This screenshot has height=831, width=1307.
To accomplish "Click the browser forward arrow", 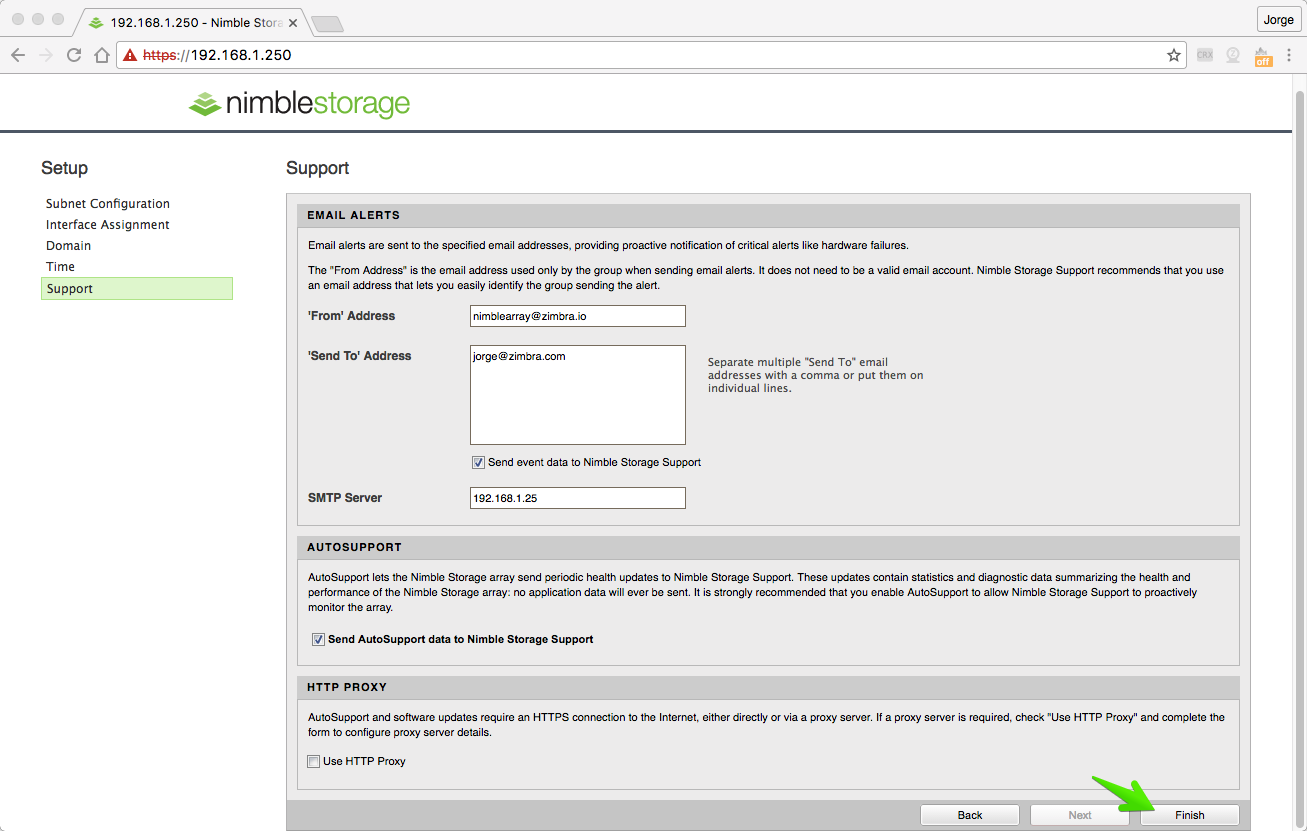I will click(x=45, y=55).
